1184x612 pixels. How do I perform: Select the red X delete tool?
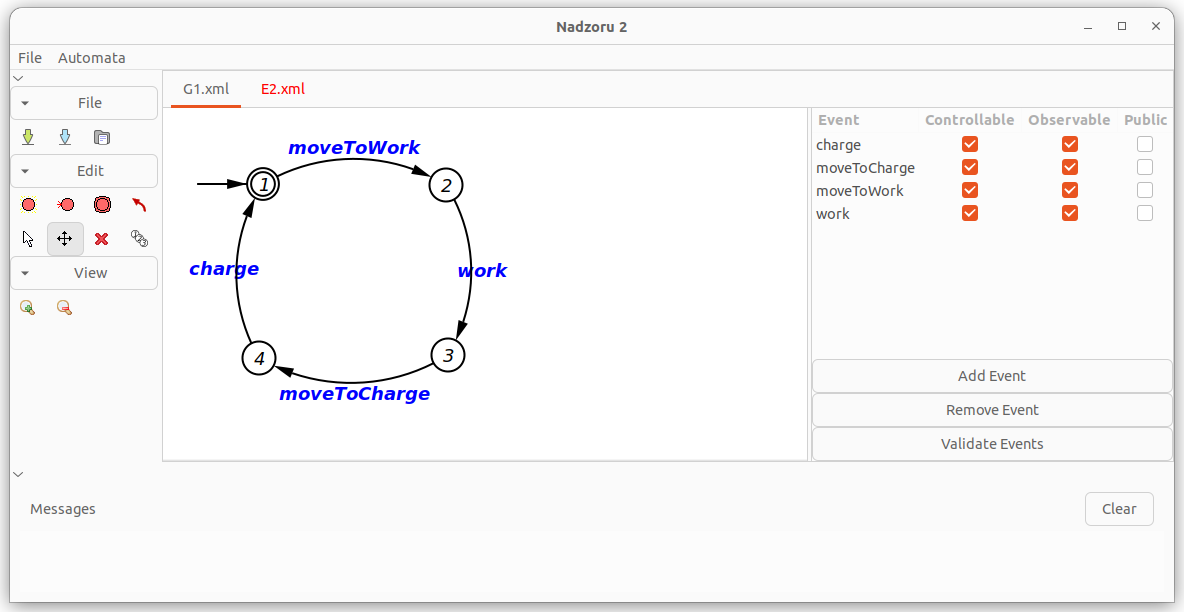click(x=102, y=239)
